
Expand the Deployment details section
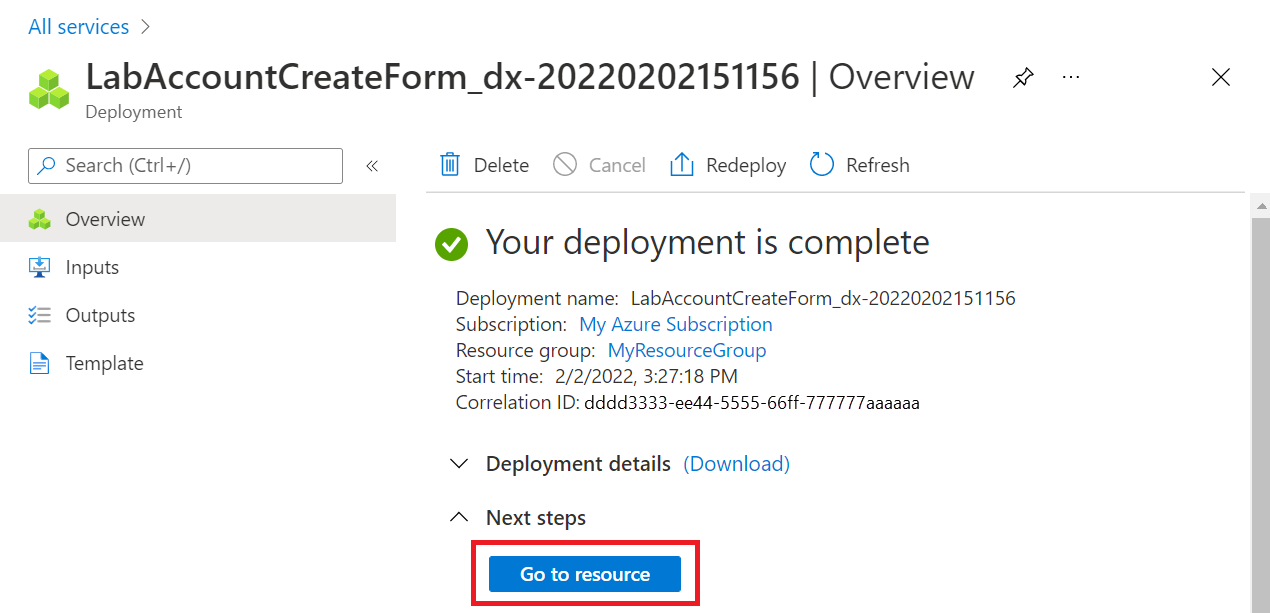coord(459,463)
